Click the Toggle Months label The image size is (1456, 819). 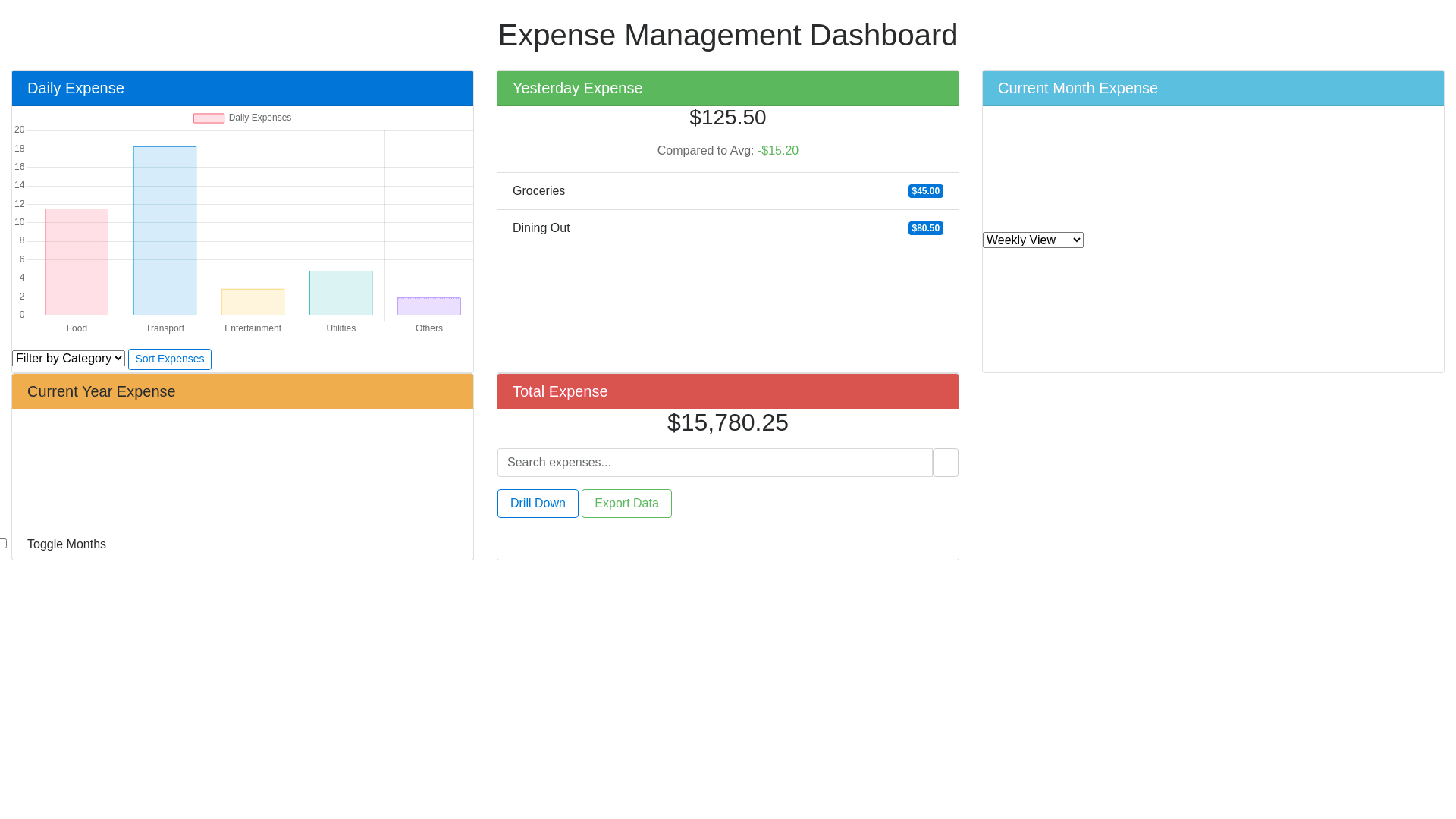(67, 544)
